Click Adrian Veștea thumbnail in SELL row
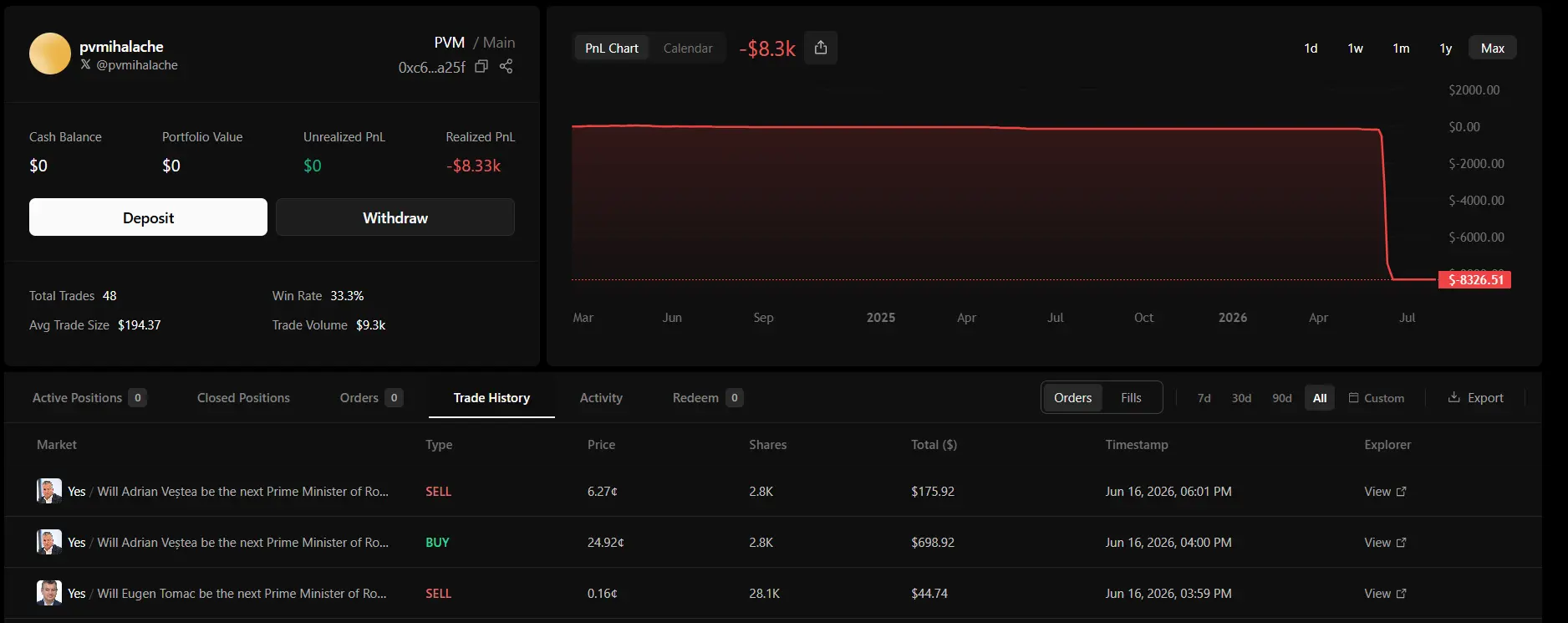The height and width of the screenshot is (623, 1568). pyautogui.click(x=49, y=491)
